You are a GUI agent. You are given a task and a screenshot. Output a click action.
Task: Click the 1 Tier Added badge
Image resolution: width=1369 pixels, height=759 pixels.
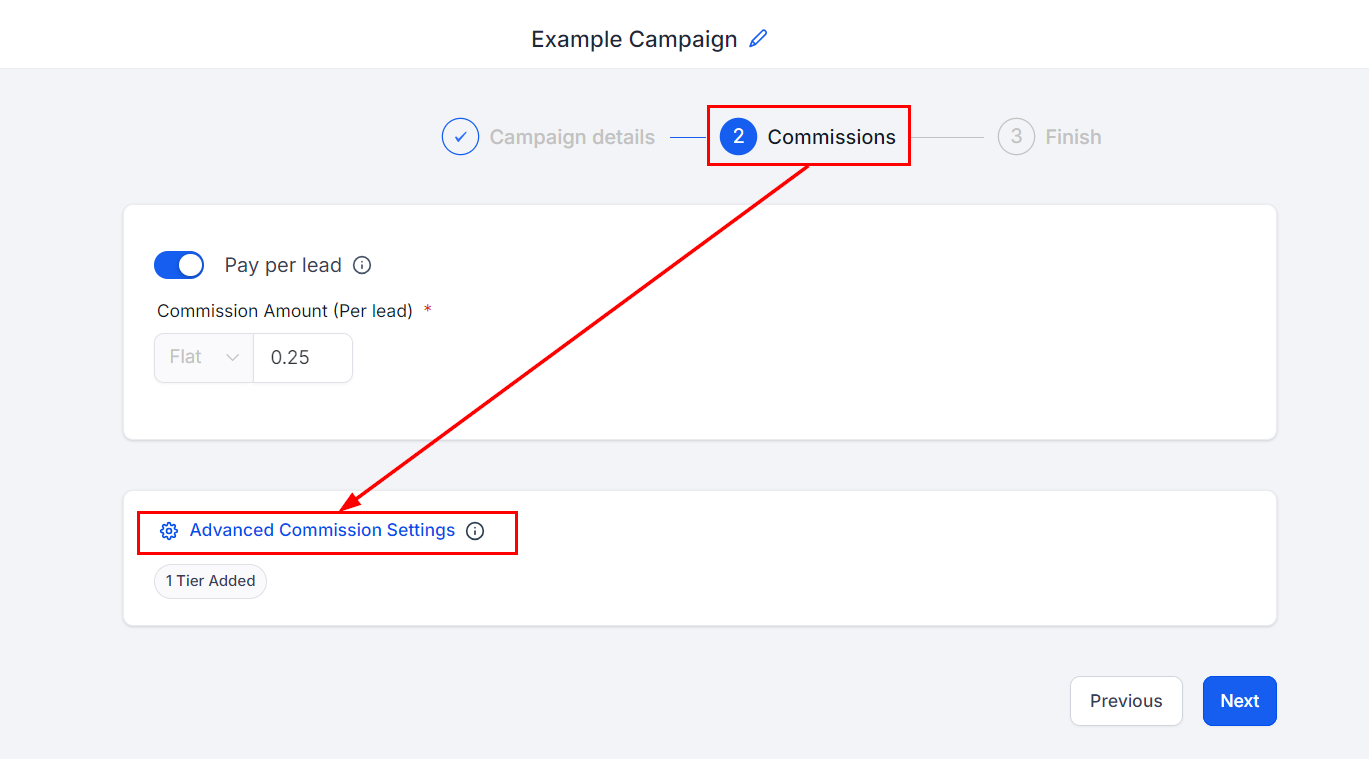[x=211, y=581]
